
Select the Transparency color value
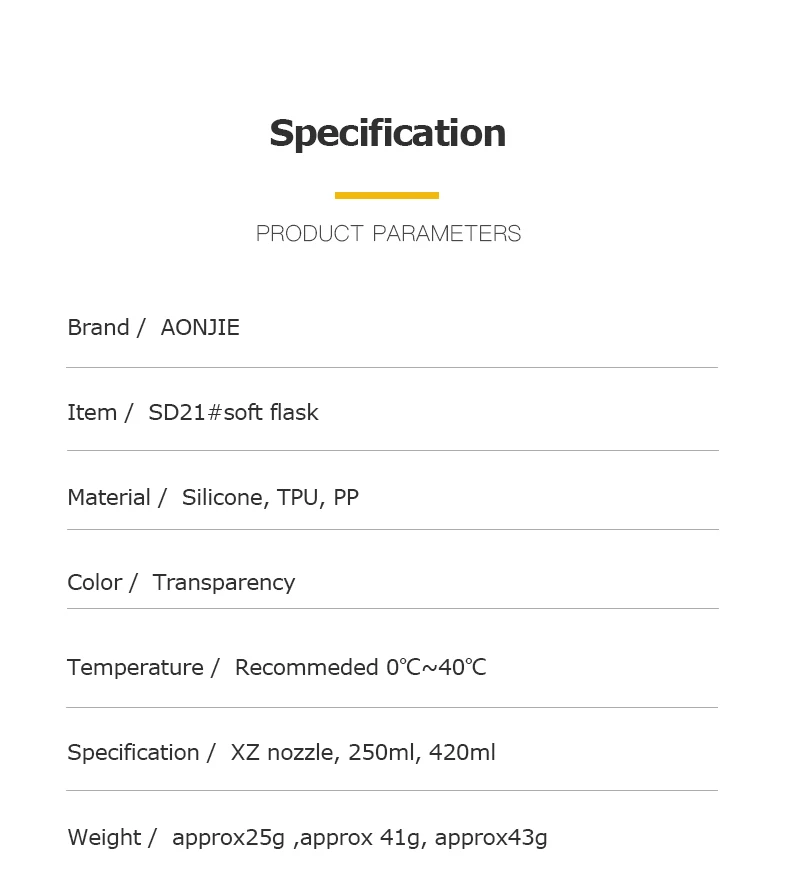tap(224, 583)
